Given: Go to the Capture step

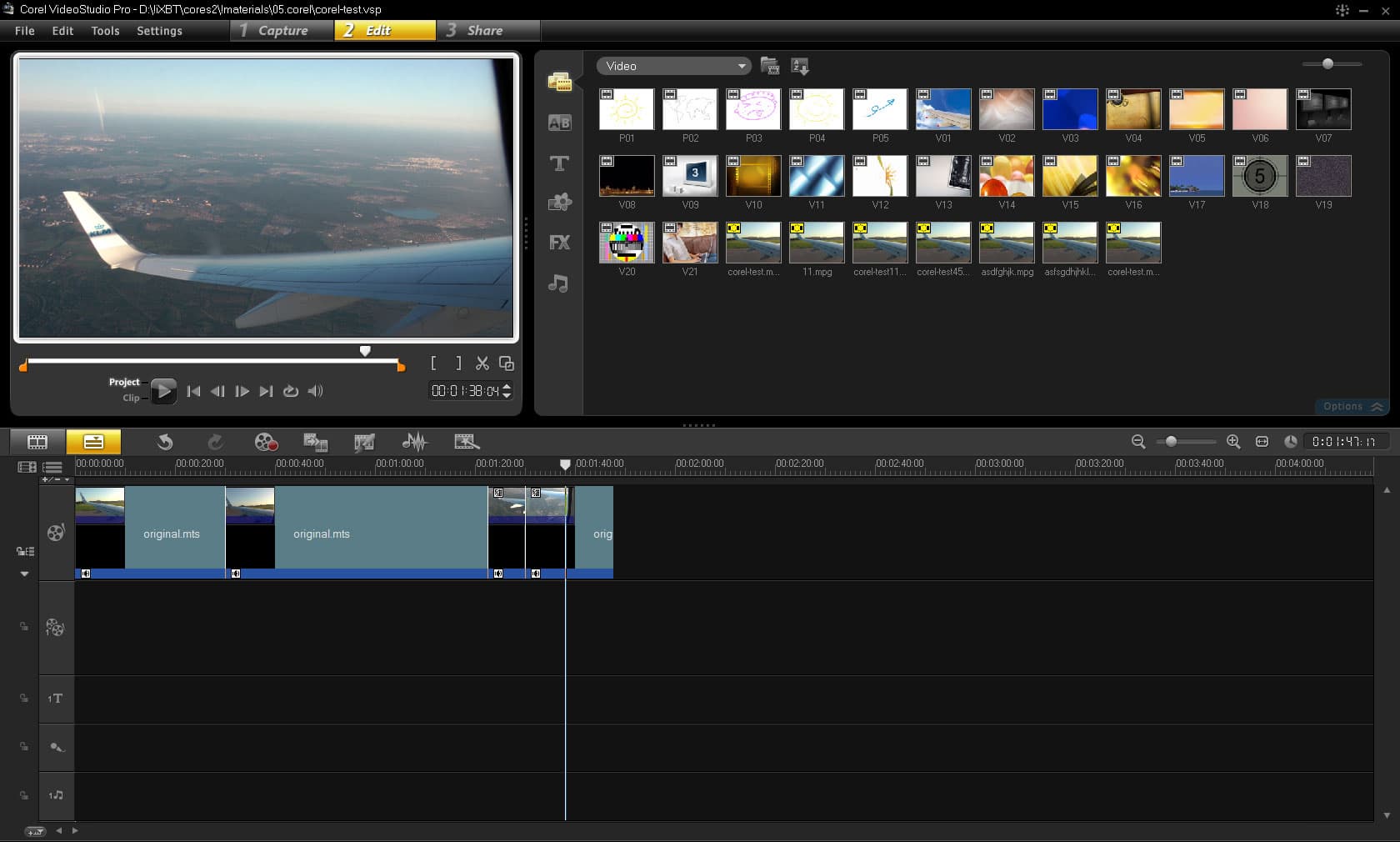Looking at the screenshot, I should click(x=282, y=31).
